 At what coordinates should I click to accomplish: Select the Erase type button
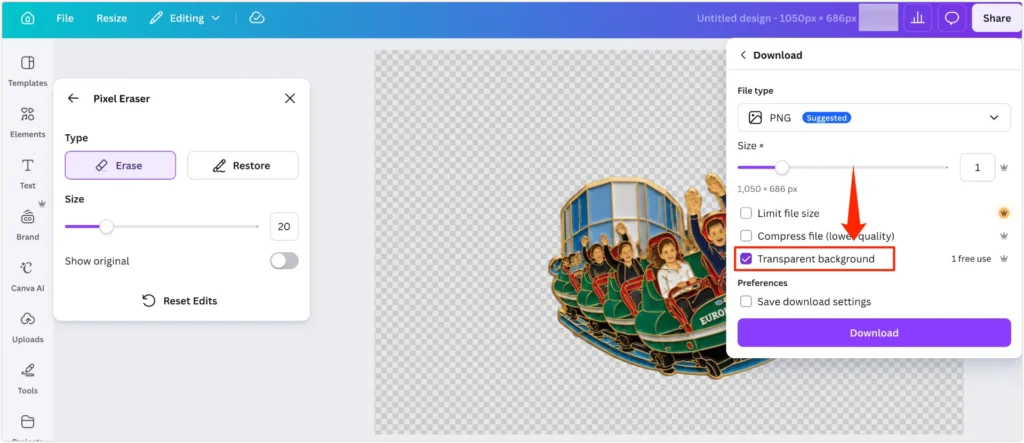(120, 165)
